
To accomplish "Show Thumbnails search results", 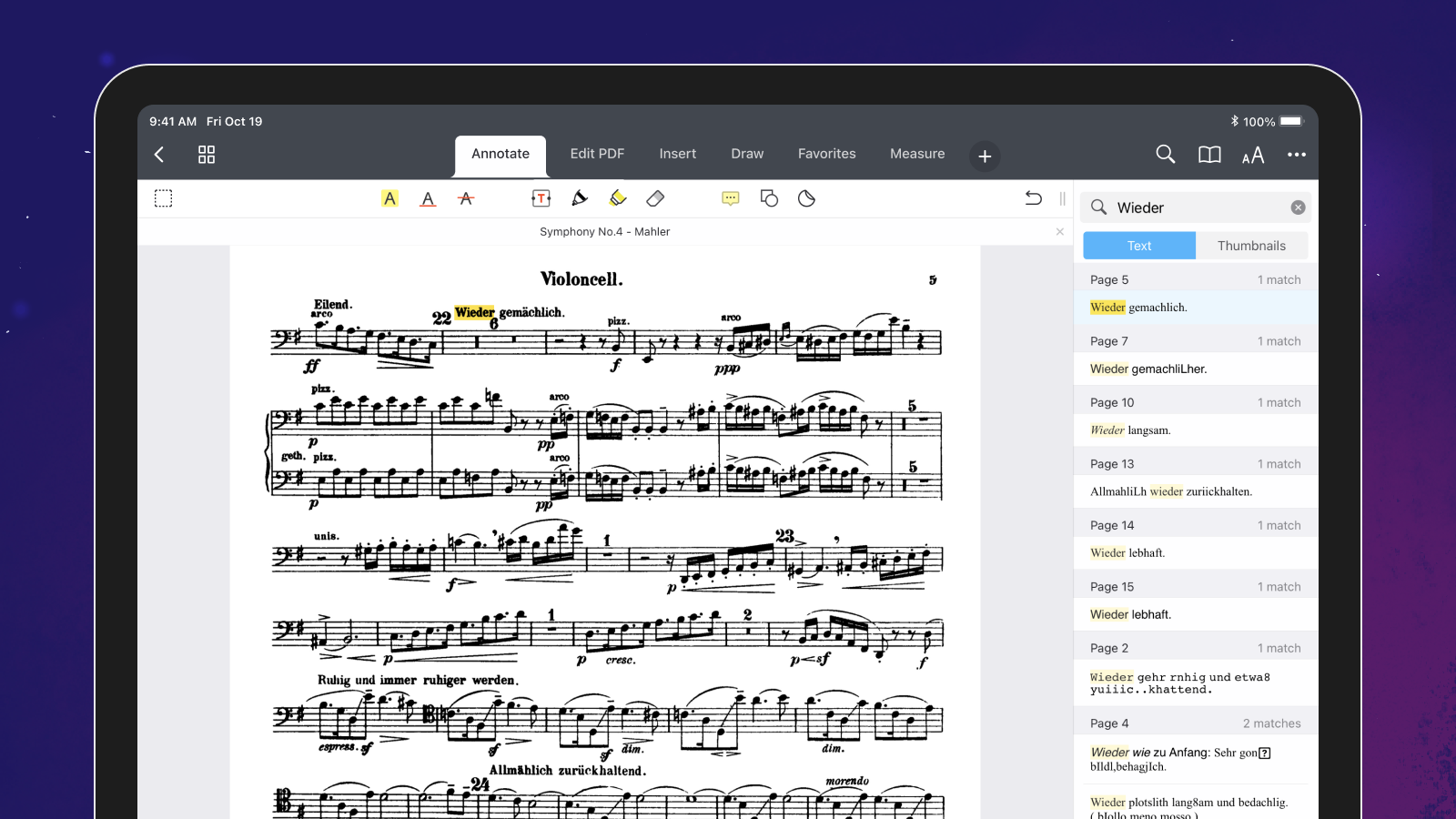I will pos(1252,246).
